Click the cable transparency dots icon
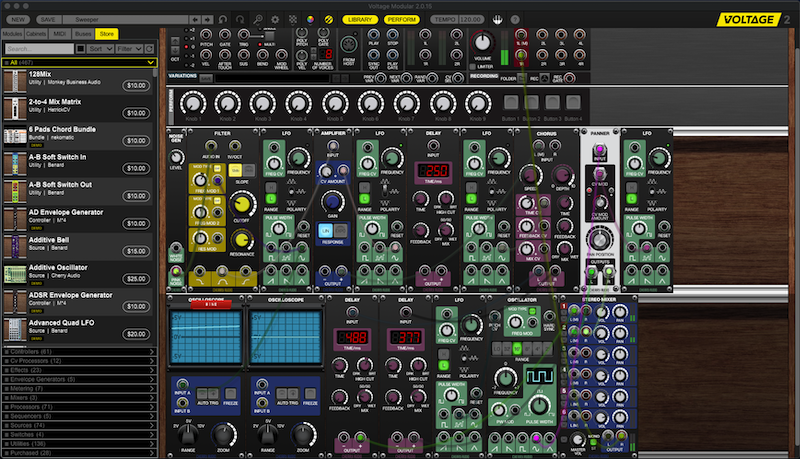Screen dimensions: 800x459 point(293,19)
